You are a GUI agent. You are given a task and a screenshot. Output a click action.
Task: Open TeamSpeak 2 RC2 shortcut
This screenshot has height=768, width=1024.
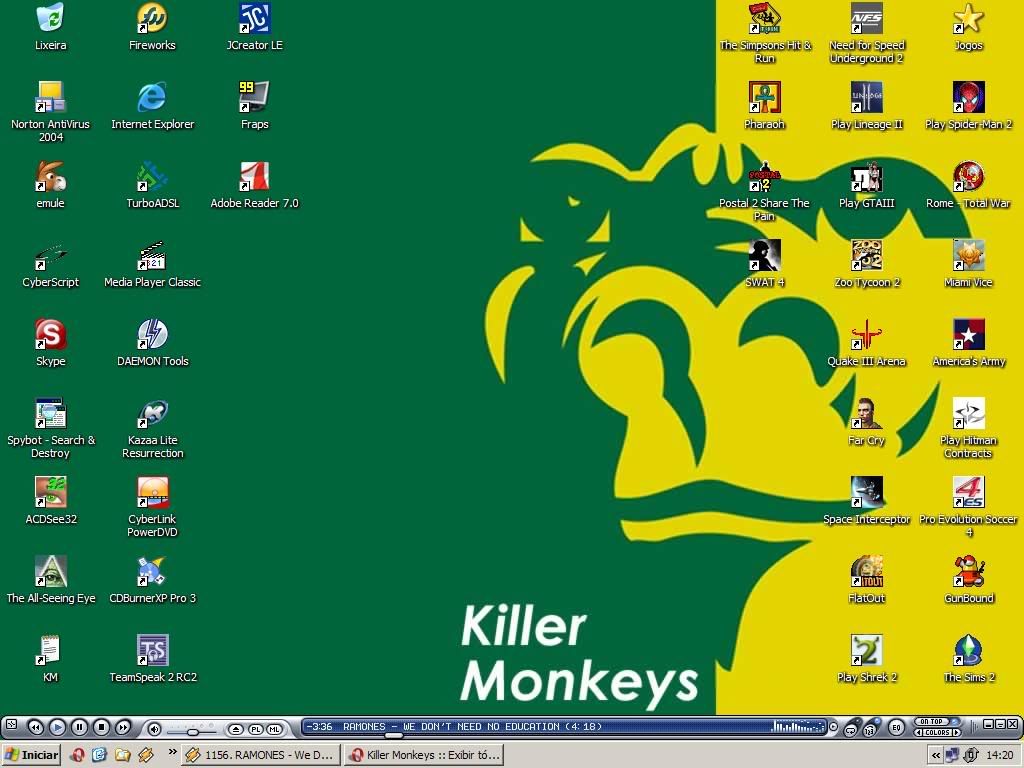[152, 651]
